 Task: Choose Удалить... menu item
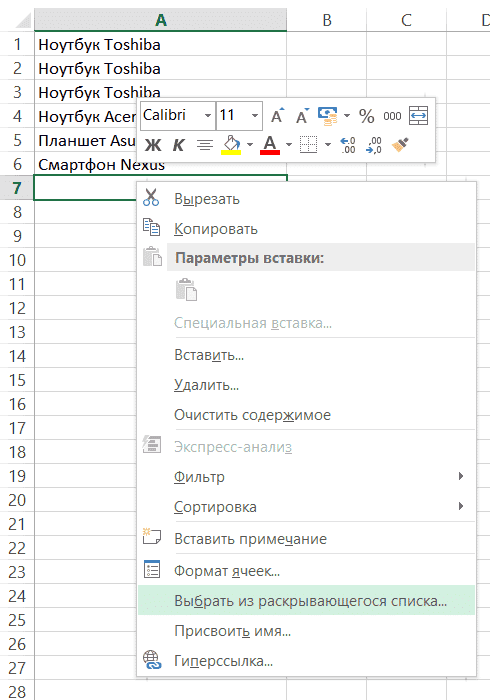pos(306,385)
